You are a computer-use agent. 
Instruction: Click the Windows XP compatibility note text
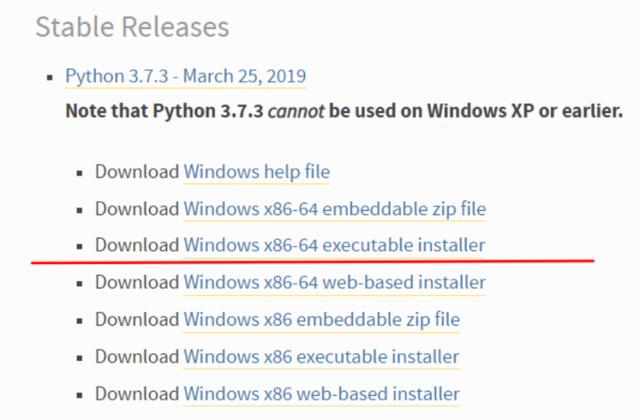(x=344, y=111)
